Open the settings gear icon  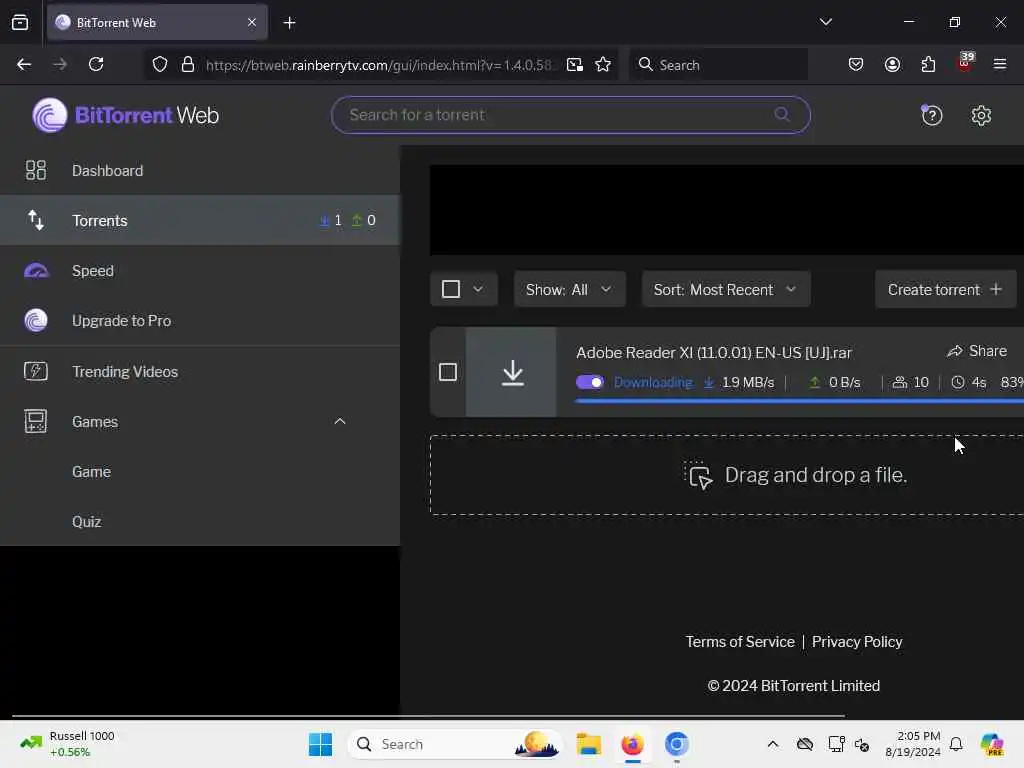pos(981,116)
